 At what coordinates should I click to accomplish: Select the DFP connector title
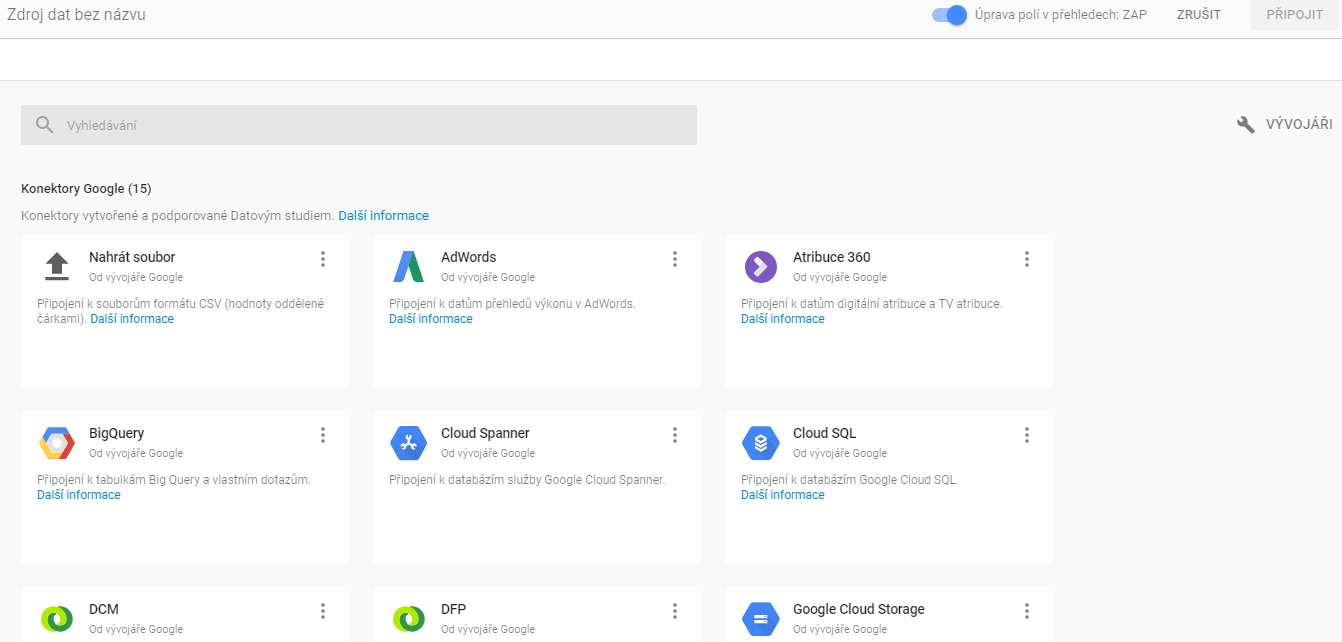pos(454,609)
